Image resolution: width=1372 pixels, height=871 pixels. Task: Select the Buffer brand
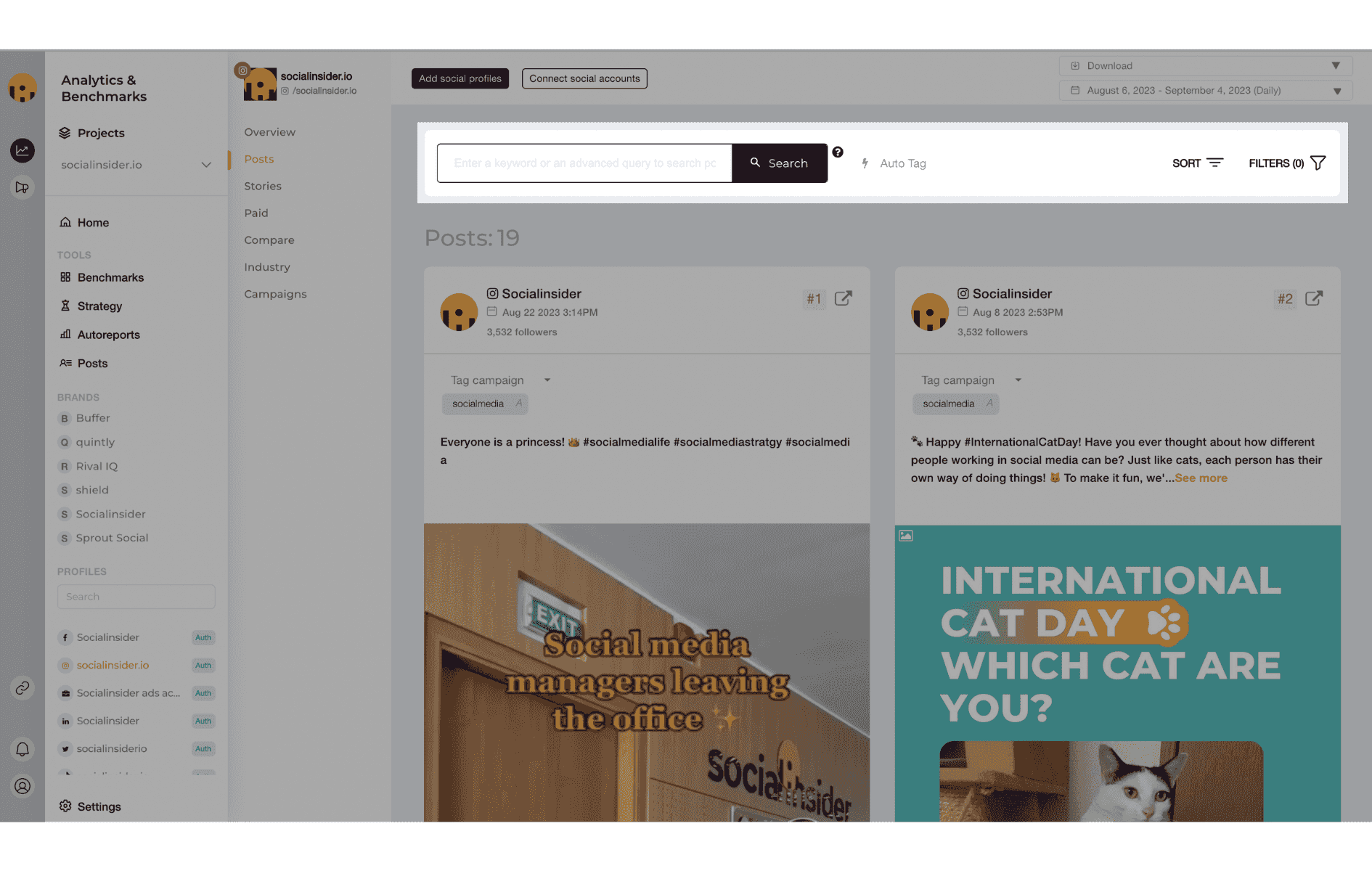click(x=93, y=418)
